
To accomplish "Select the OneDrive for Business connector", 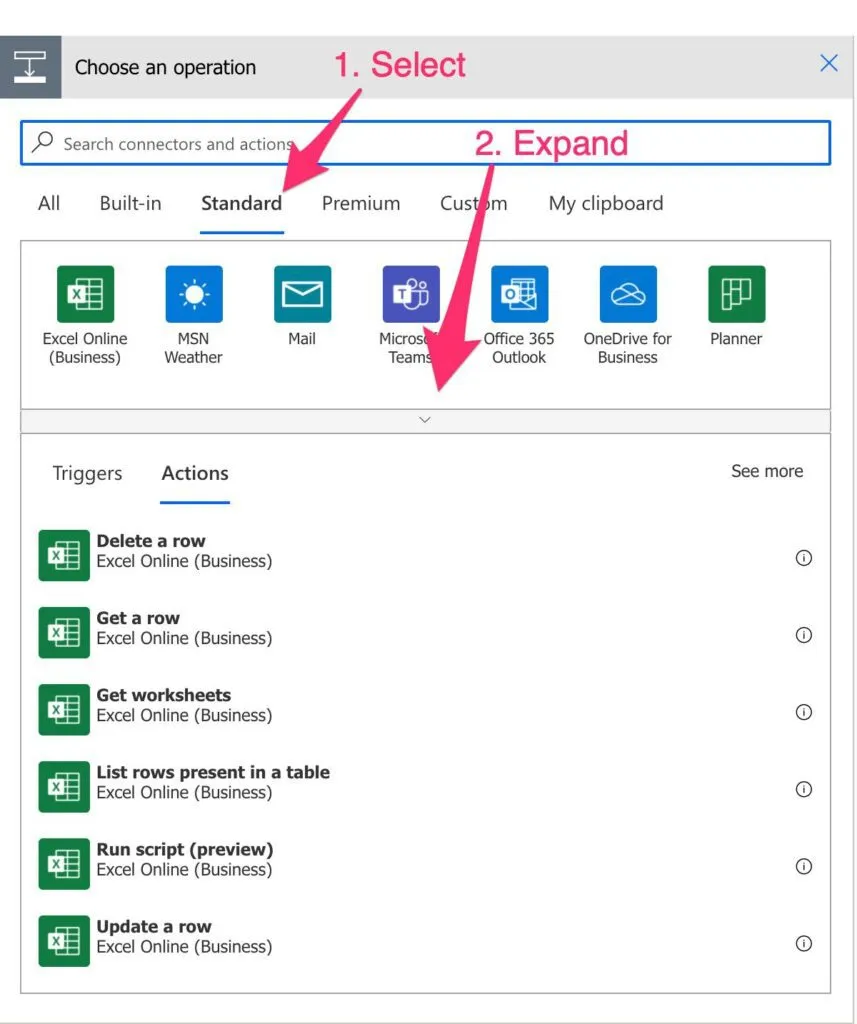I will point(628,294).
